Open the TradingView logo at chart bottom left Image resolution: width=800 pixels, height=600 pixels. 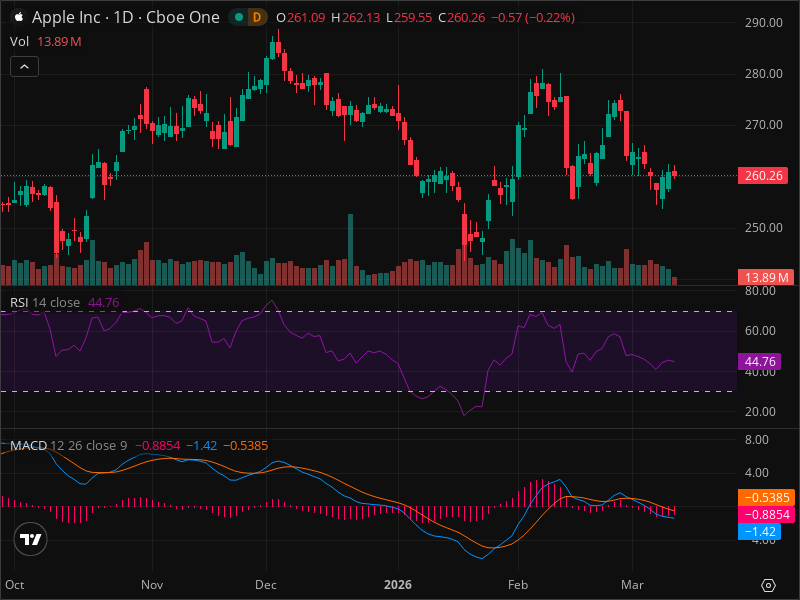[31, 539]
